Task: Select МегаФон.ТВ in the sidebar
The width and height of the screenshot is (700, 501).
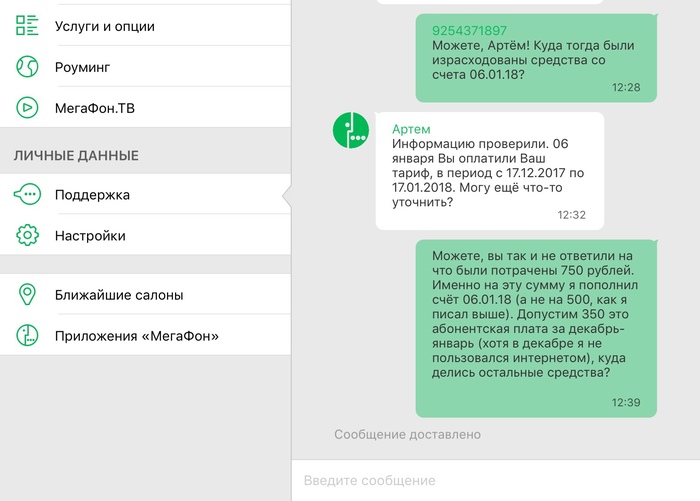Action: (94, 107)
